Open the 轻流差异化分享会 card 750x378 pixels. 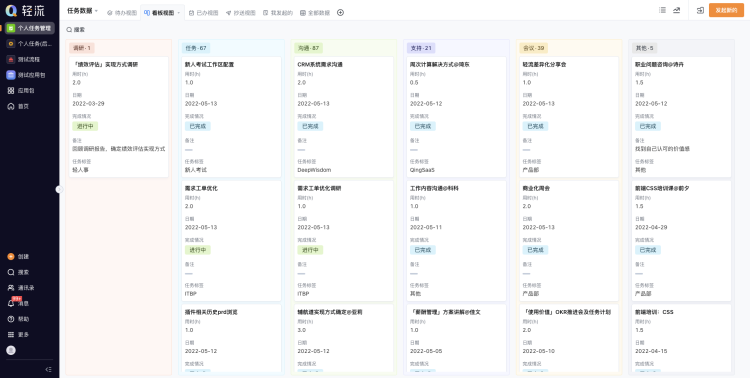569,117
